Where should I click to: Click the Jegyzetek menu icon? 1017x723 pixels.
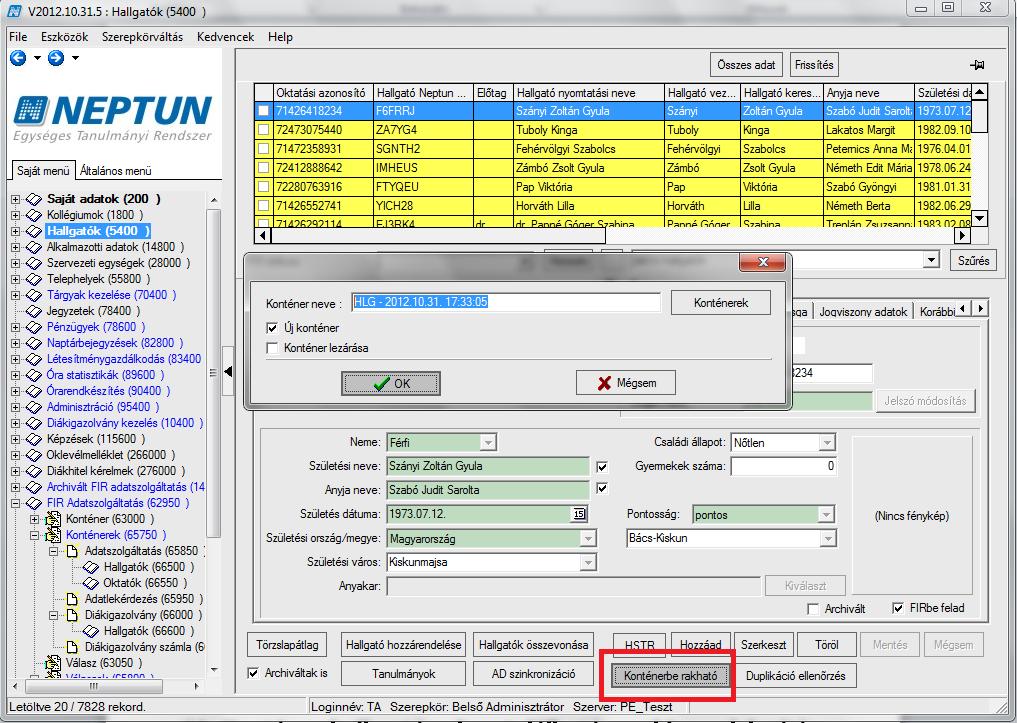click(x=34, y=311)
